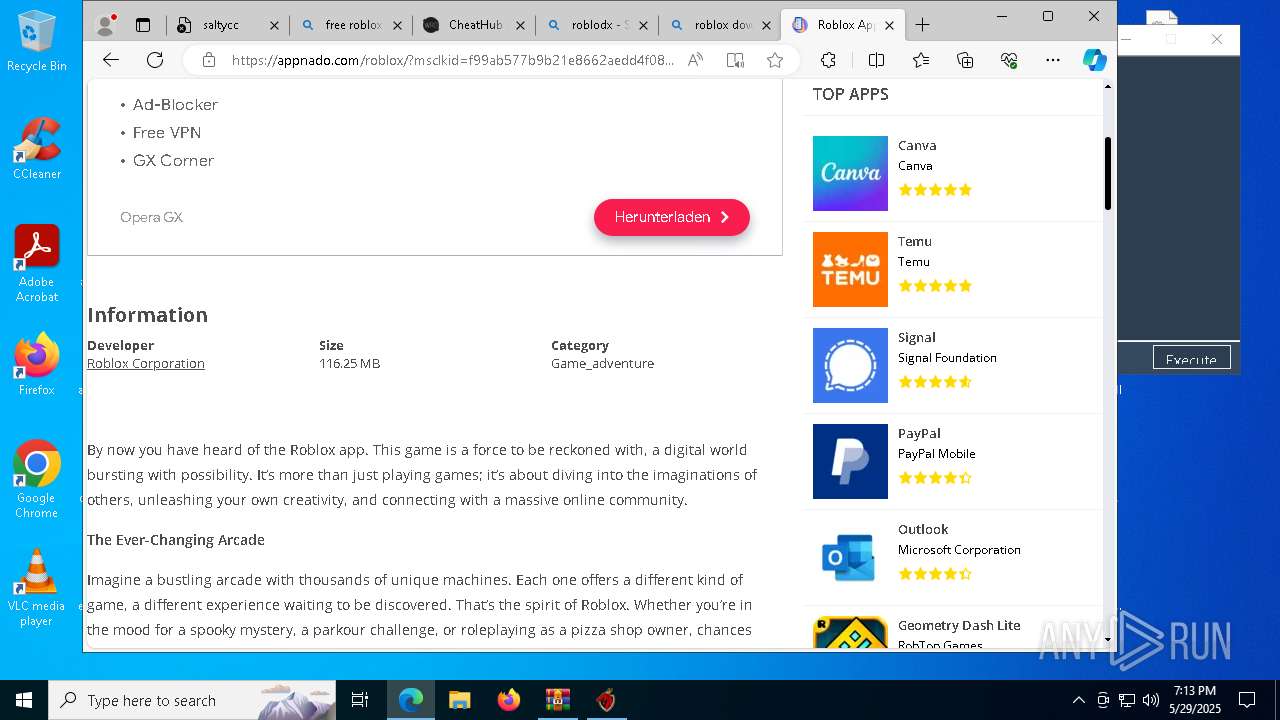Open the Signal app icon

(x=850, y=365)
